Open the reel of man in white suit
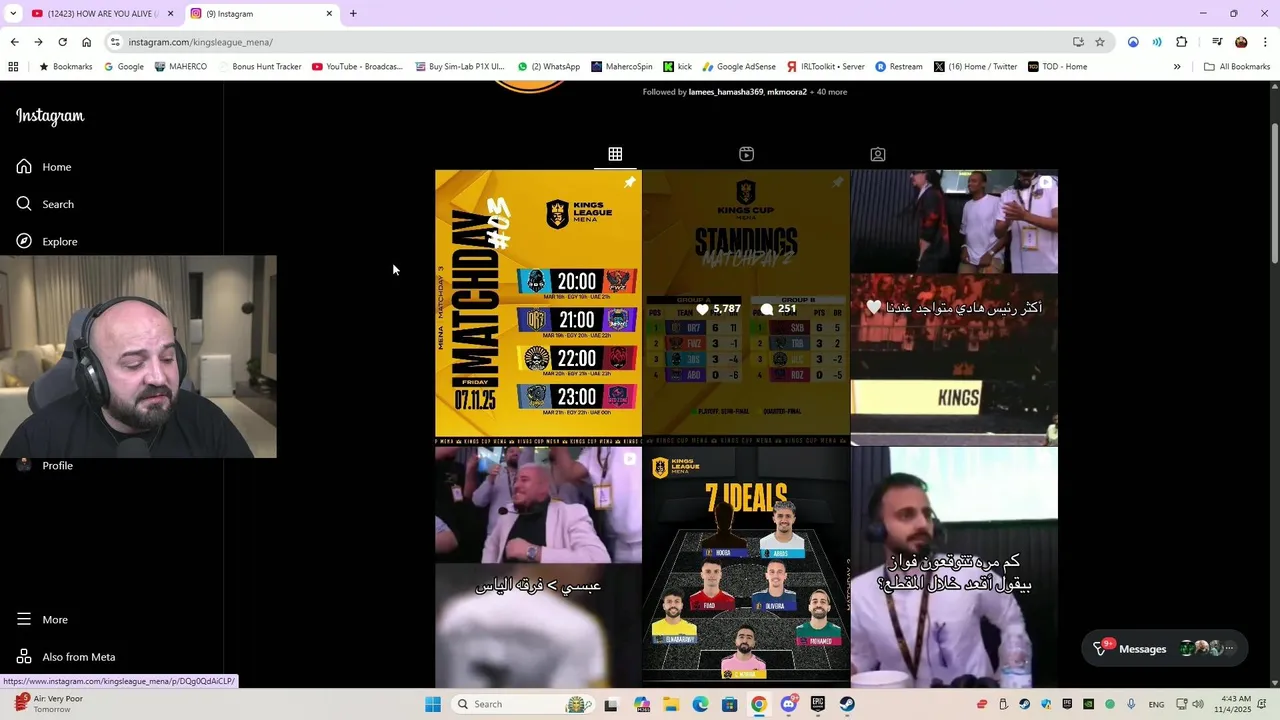Image resolution: width=1280 pixels, height=720 pixels. [538, 567]
